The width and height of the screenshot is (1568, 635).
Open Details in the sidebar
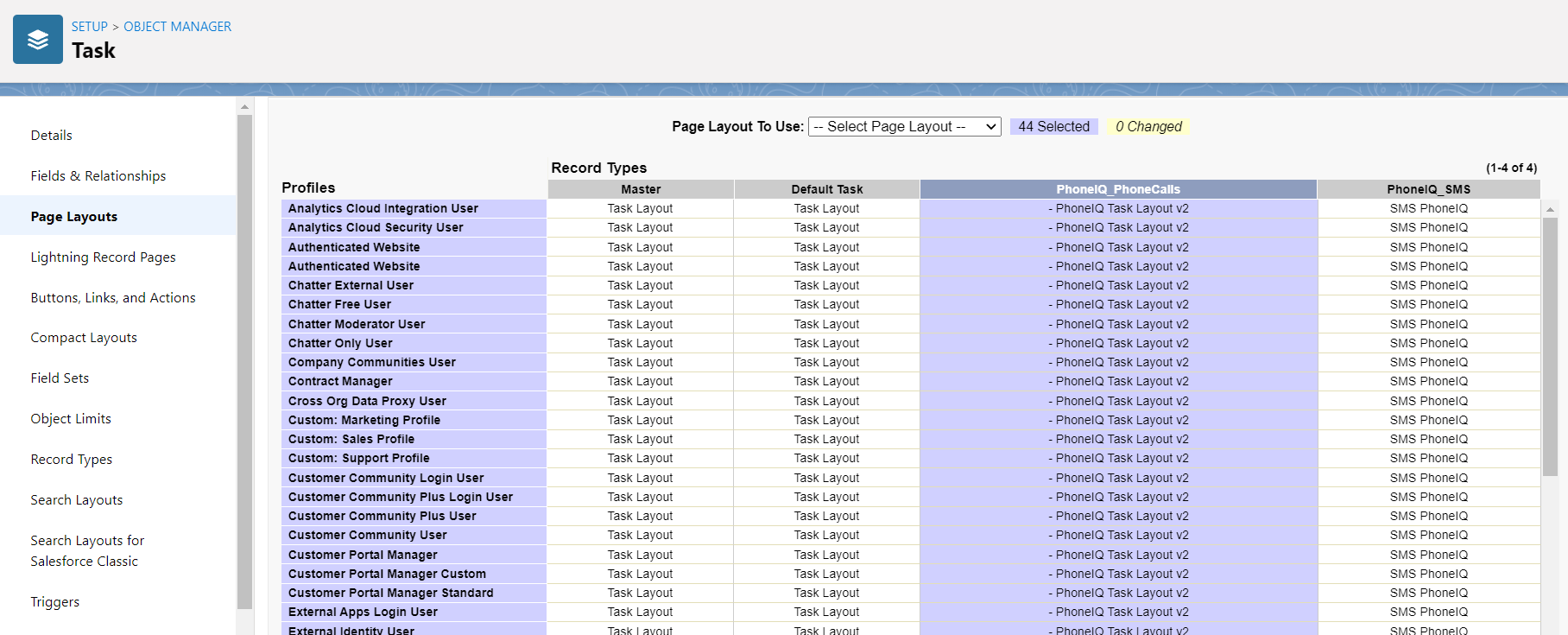(52, 136)
